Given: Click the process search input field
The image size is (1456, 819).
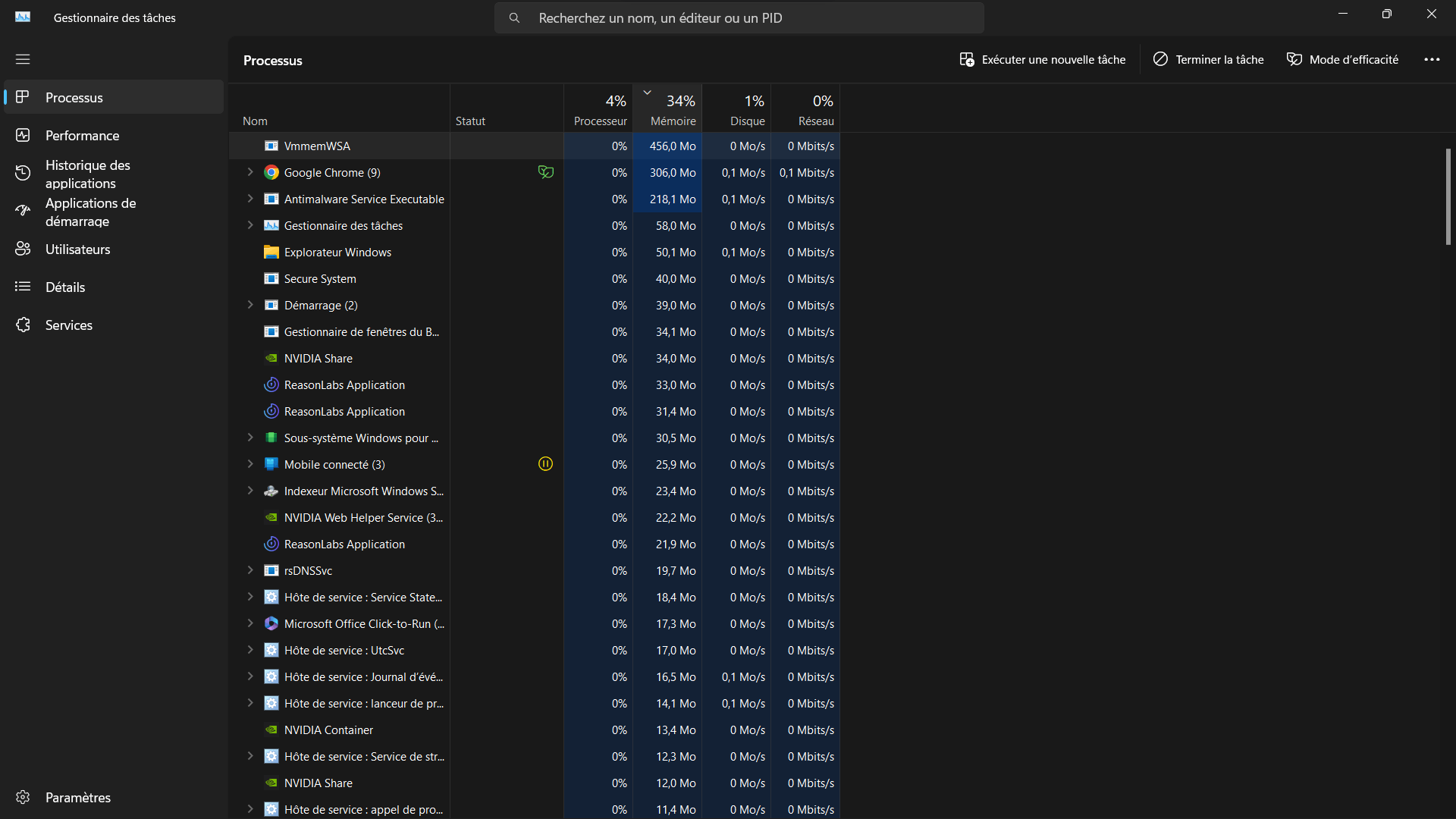Looking at the screenshot, I should tap(739, 17).
